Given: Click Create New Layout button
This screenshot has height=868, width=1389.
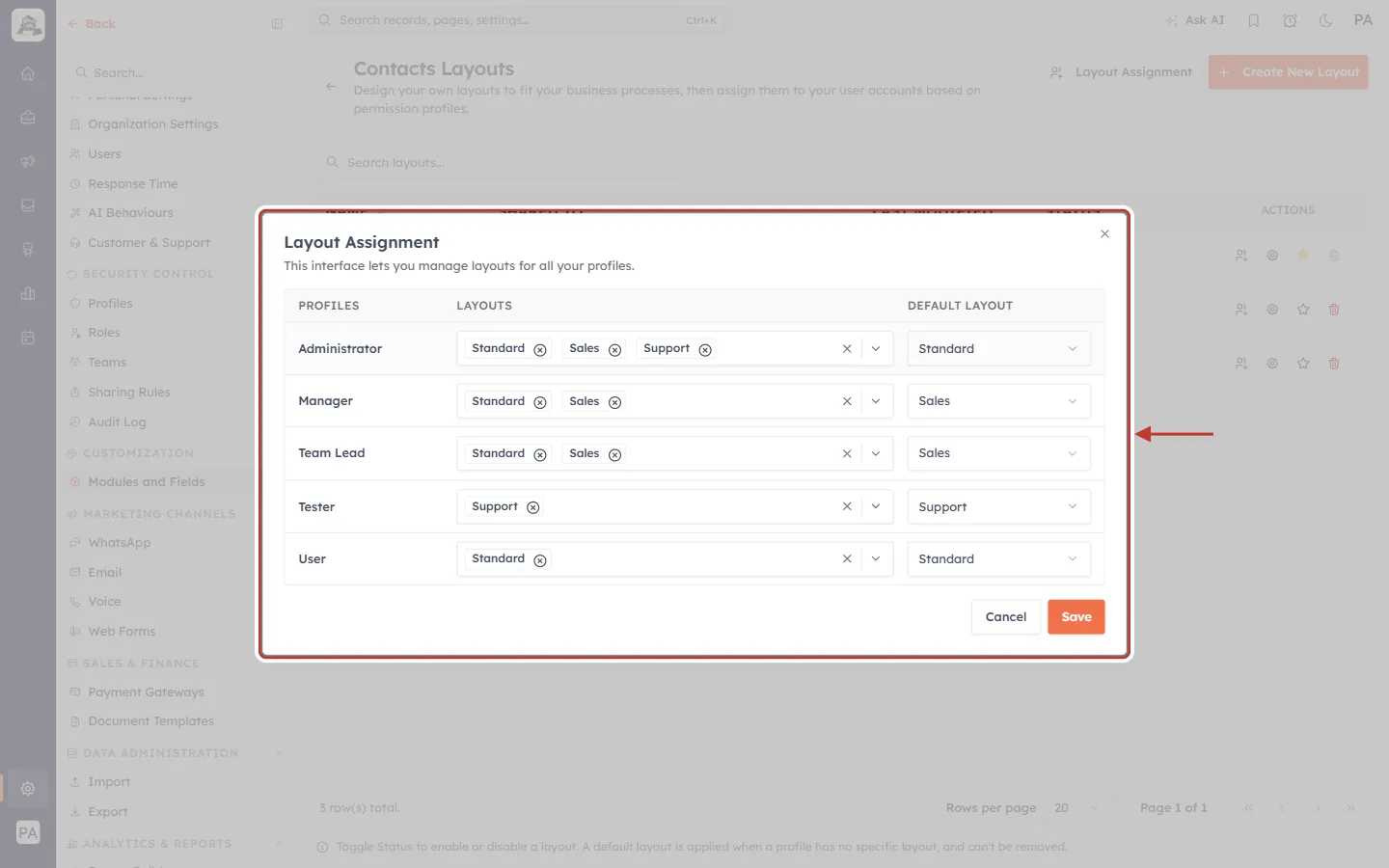Looking at the screenshot, I should click(1288, 72).
